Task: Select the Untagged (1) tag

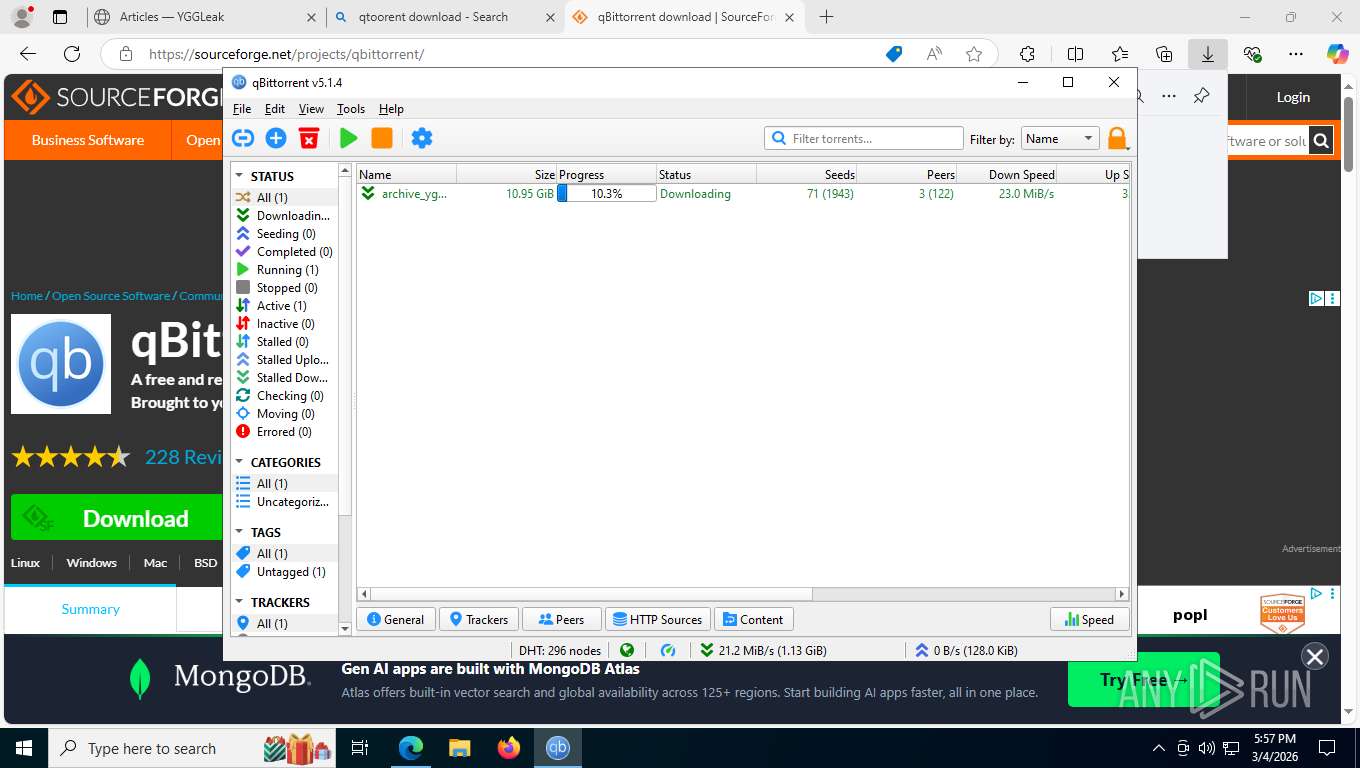Action: [x=285, y=572]
